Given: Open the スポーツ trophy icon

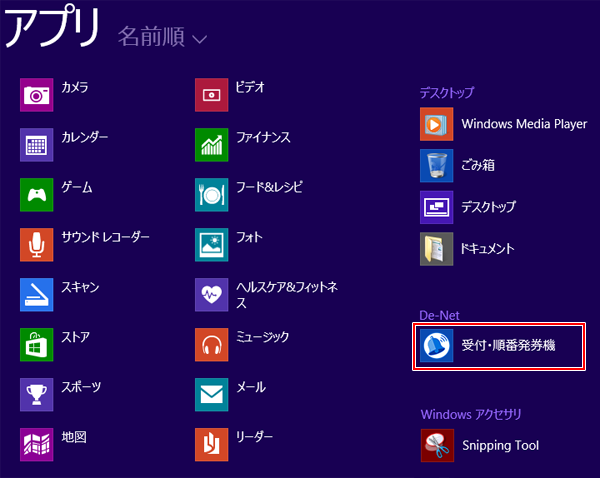Looking at the screenshot, I should (36, 395).
